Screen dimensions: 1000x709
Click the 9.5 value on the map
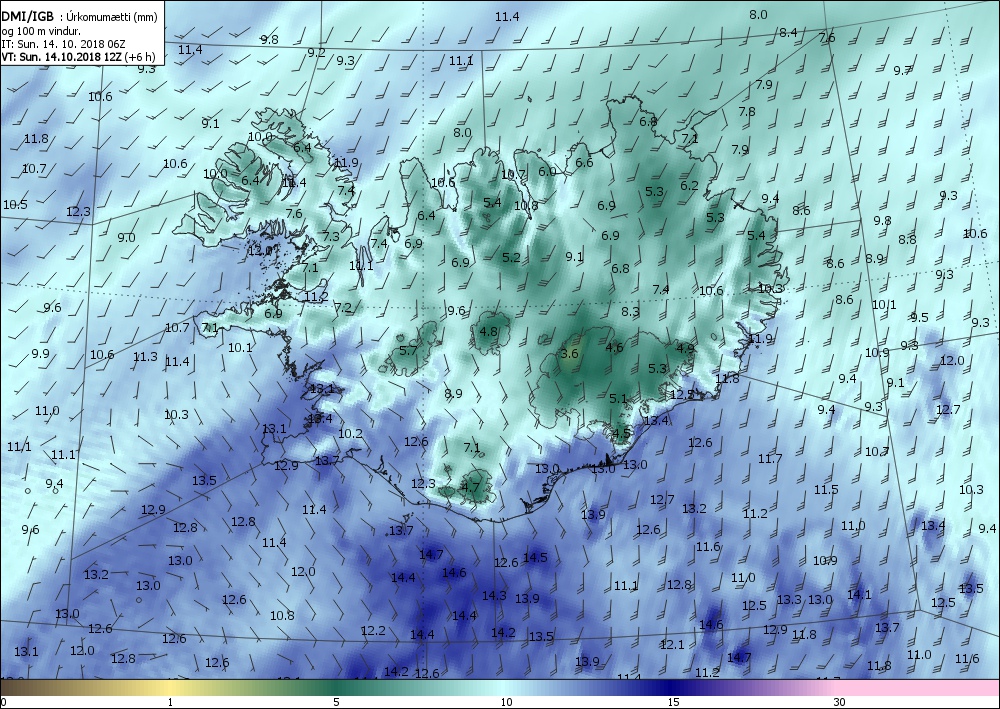tap(919, 318)
